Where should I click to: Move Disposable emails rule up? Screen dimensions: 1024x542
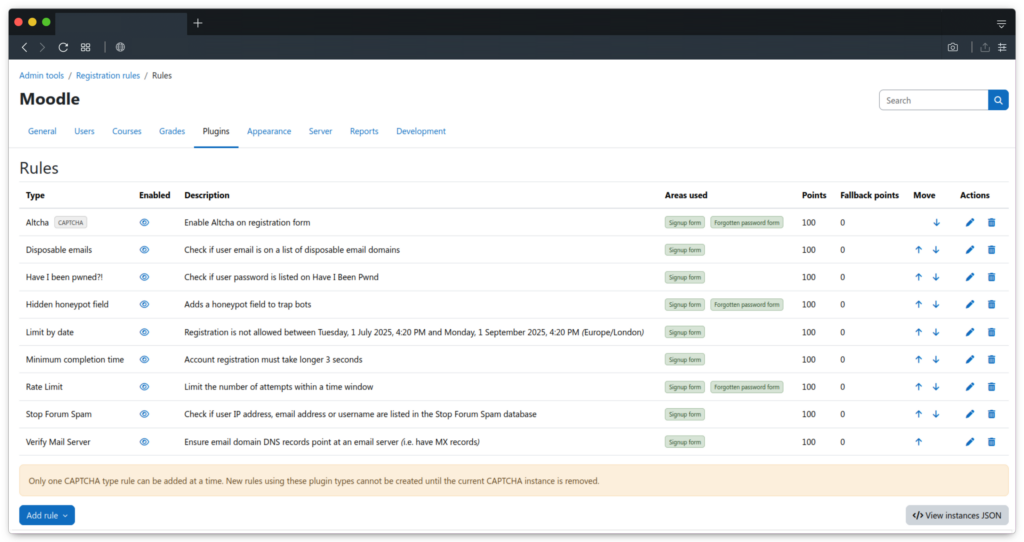(918, 250)
